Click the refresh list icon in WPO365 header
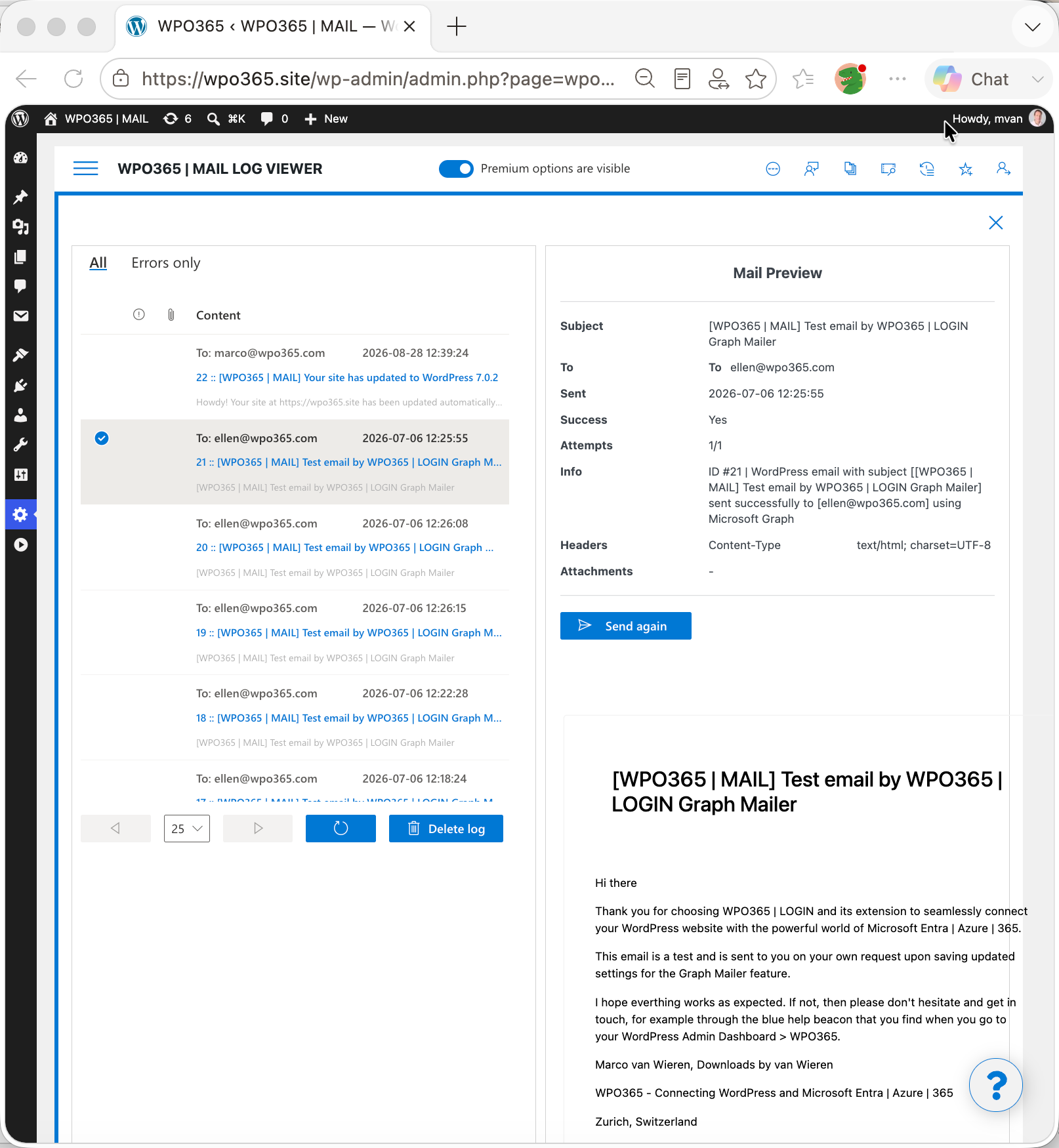1059x1148 pixels. pyautogui.click(x=927, y=169)
